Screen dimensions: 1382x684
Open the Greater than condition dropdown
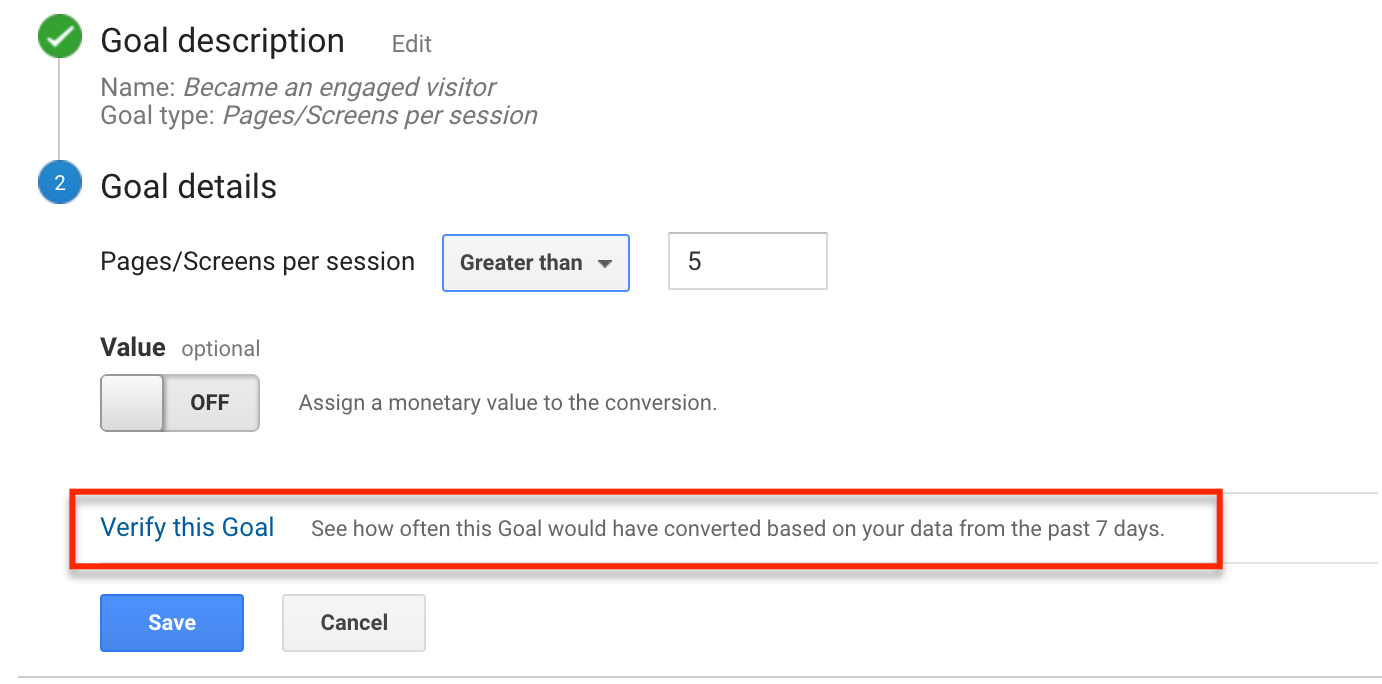click(536, 263)
